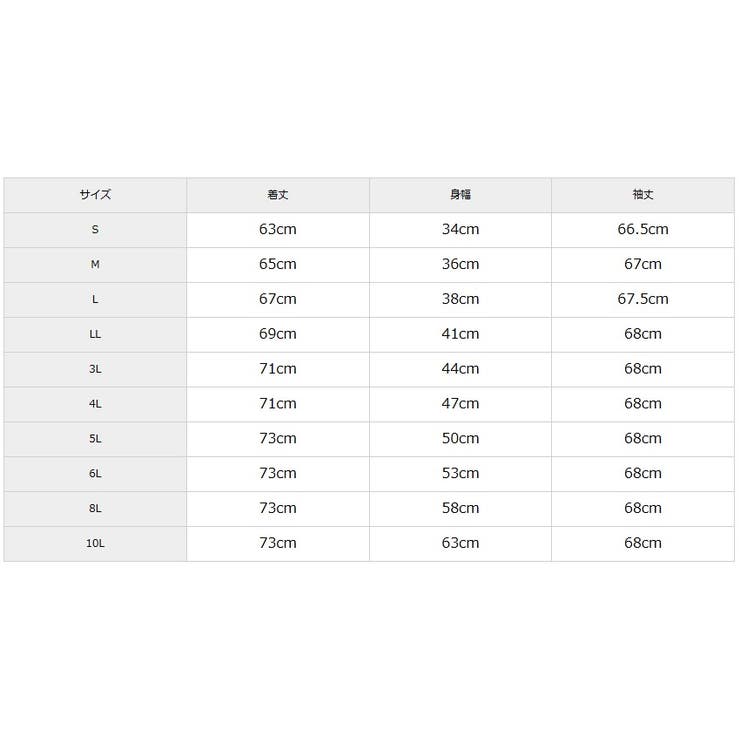
Task: Click the サイズ column header
Action: tap(95, 195)
